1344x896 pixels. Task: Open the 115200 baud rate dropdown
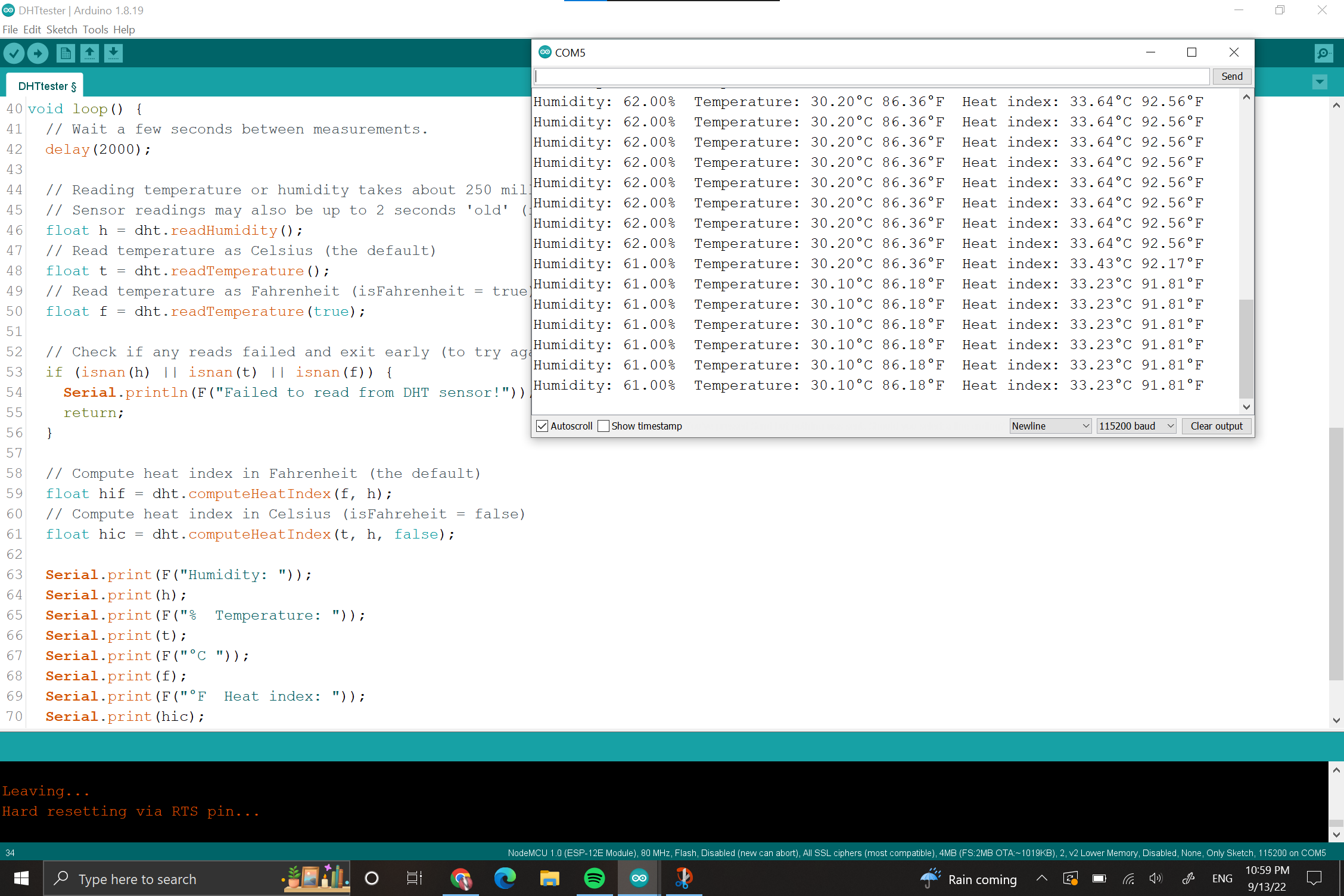[x=1136, y=426]
